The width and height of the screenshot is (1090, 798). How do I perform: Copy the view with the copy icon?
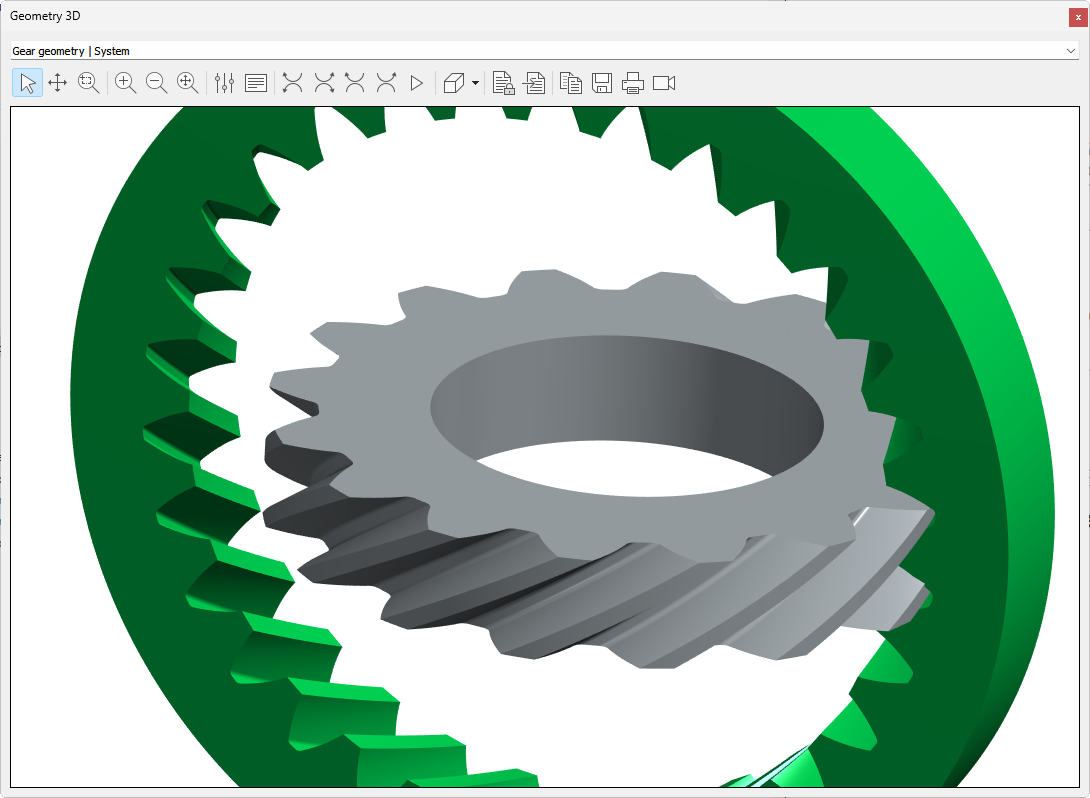click(571, 83)
